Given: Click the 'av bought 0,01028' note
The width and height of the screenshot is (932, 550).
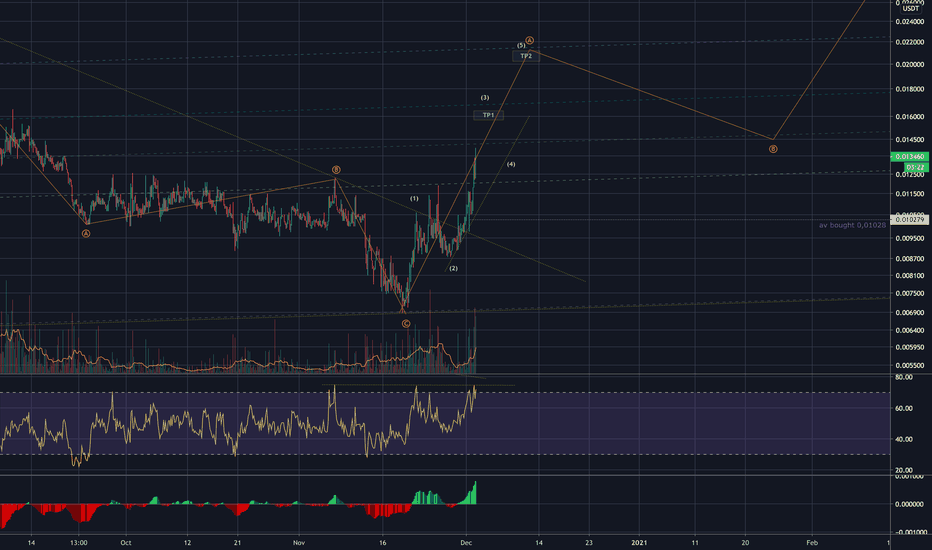Looking at the screenshot, I should pyautogui.click(x=852, y=225).
